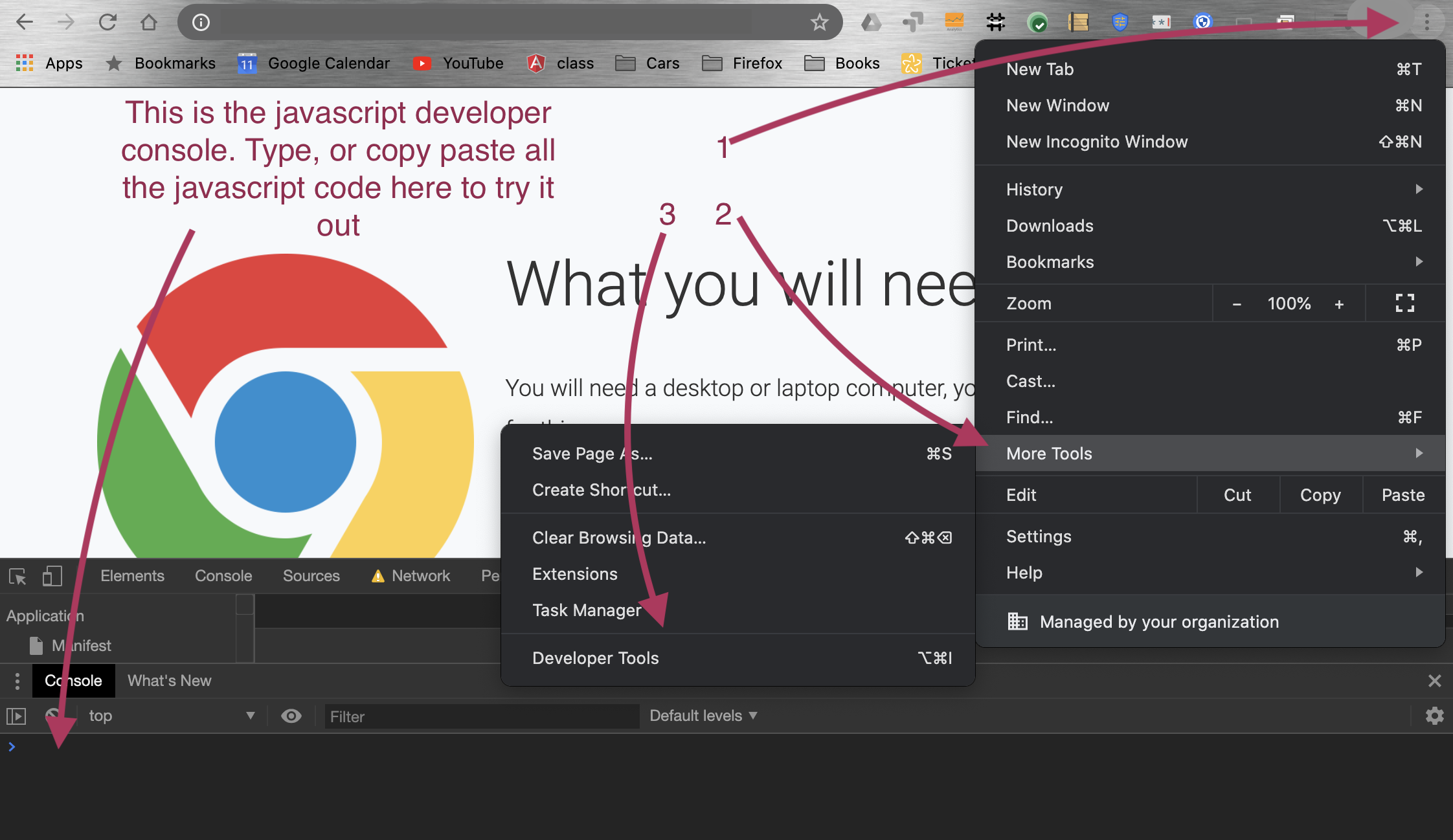The image size is (1453, 840).
Task: Toggle the console sidebar icon
Action: tap(16, 716)
